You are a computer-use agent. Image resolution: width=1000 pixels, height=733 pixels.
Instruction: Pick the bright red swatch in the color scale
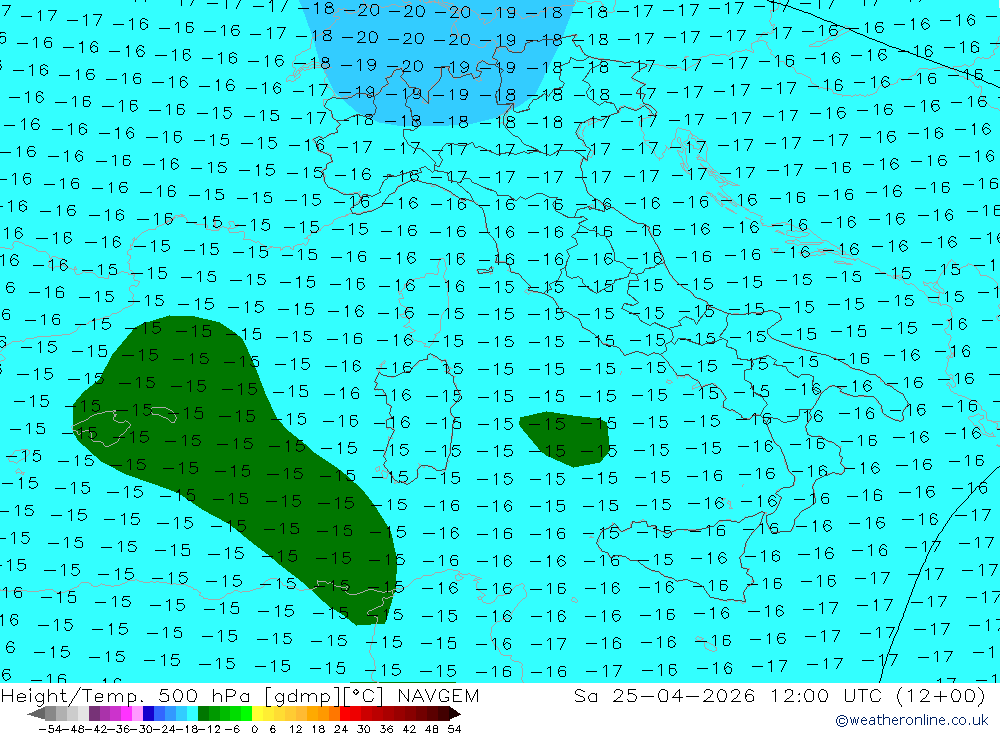point(345,713)
